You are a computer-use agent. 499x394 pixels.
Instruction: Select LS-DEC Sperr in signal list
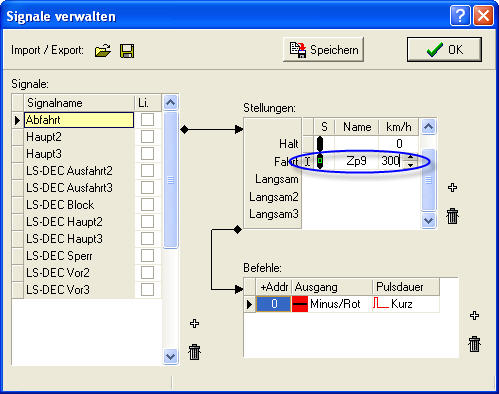click(x=79, y=256)
